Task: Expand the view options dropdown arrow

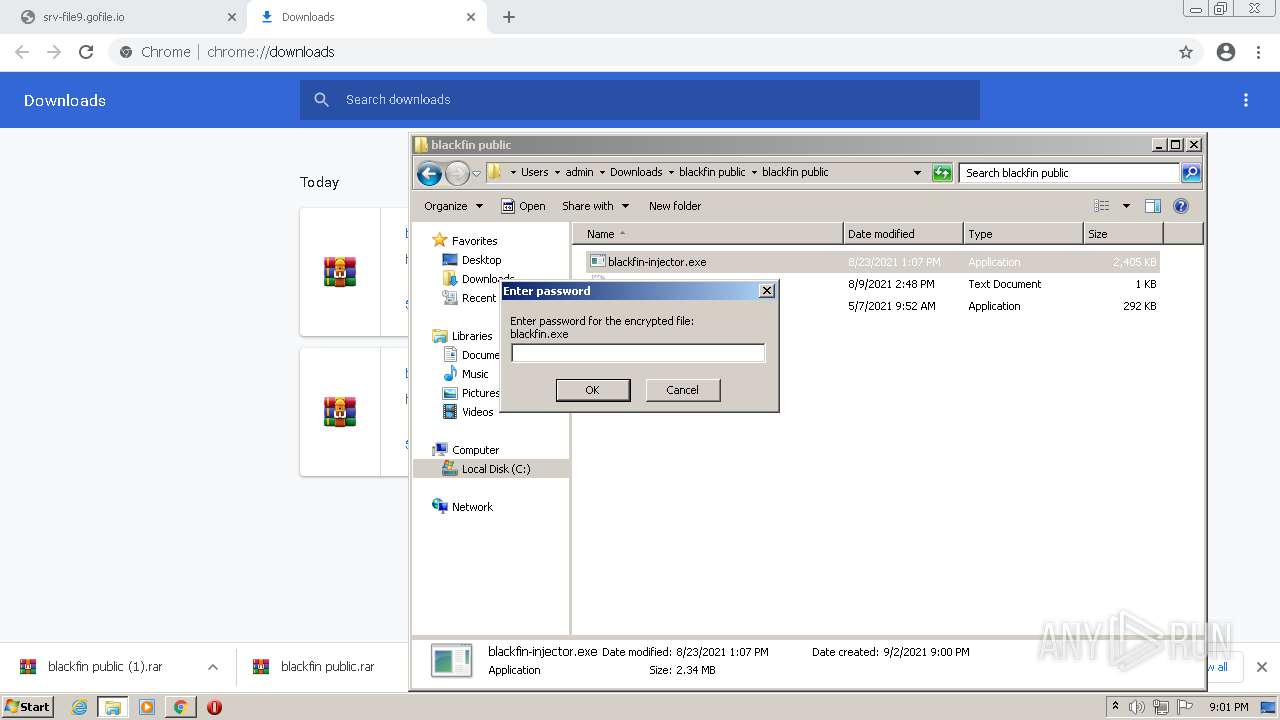Action: (1126, 206)
